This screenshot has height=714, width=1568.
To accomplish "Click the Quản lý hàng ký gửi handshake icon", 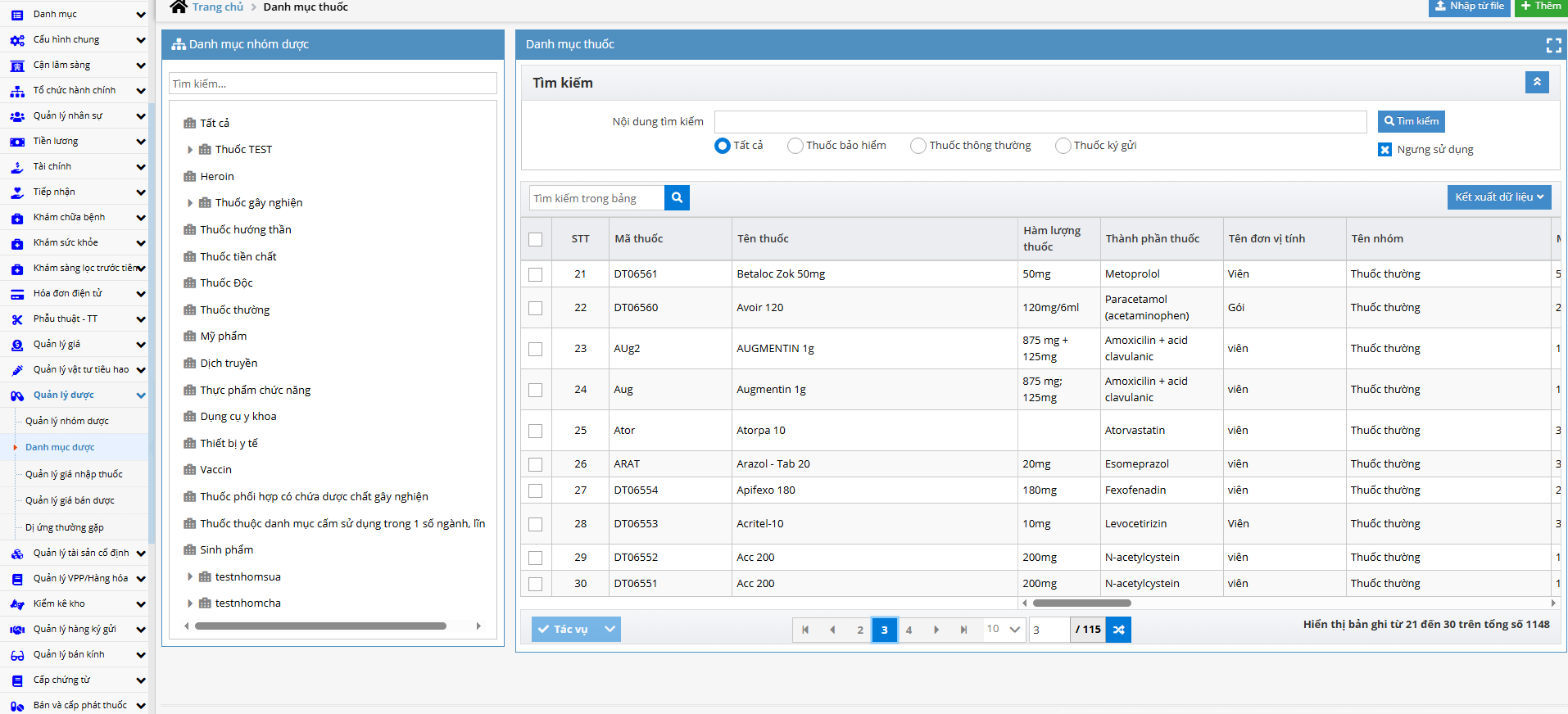I will 17,630.
